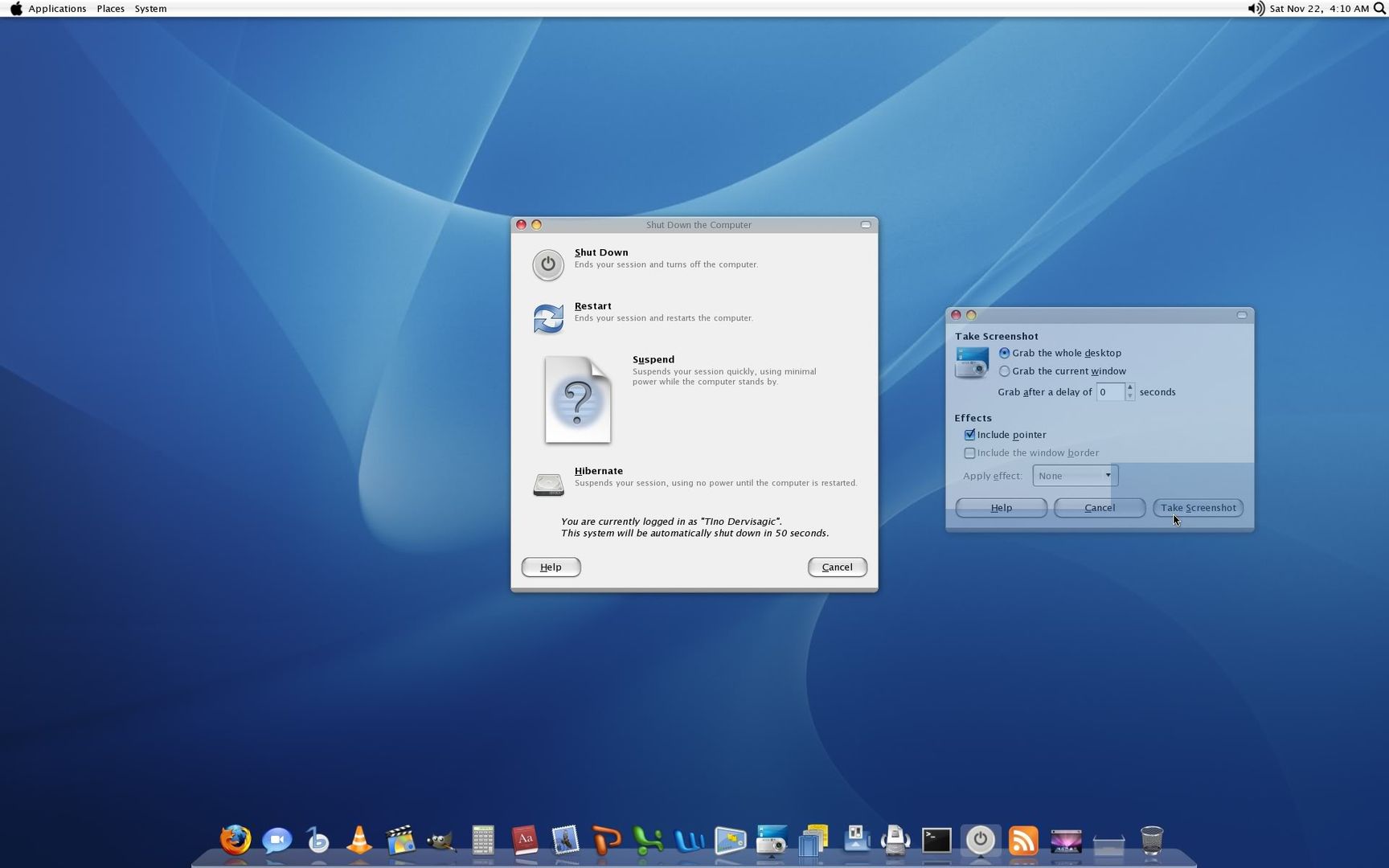Open the Applications menu
Screen dimensions: 1389x868
57,9
